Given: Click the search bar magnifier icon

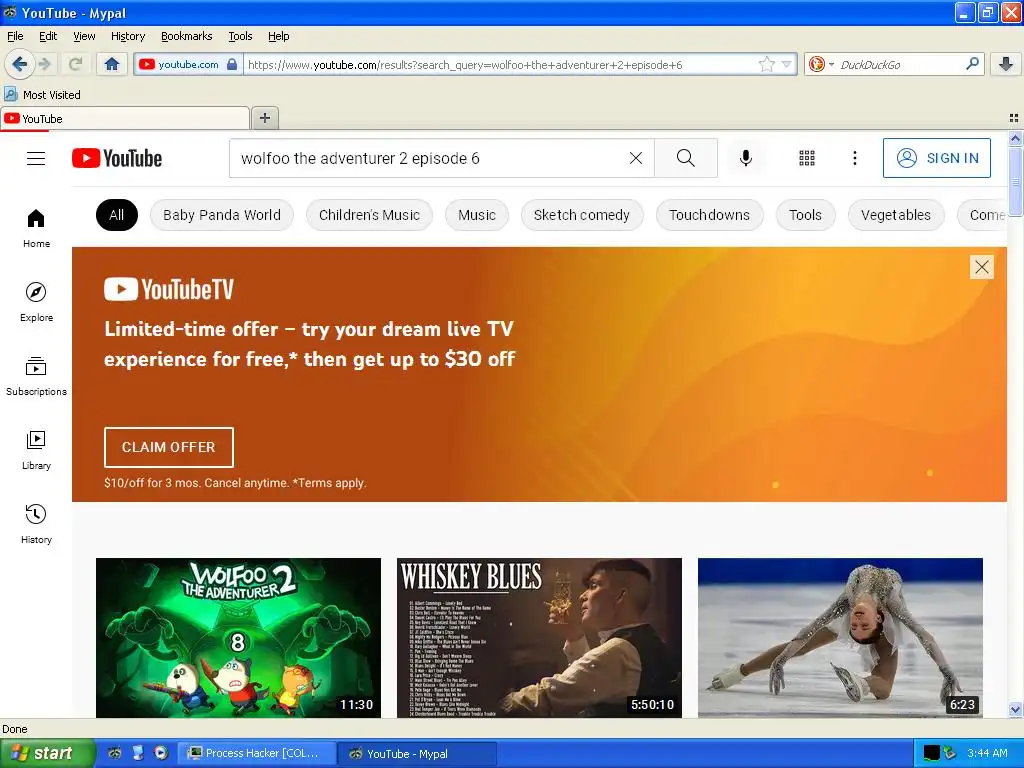Looking at the screenshot, I should (x=972, y=64).
